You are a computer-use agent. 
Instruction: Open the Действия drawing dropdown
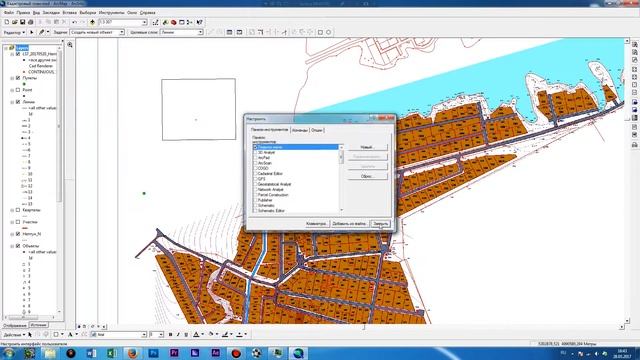[14, 335]
